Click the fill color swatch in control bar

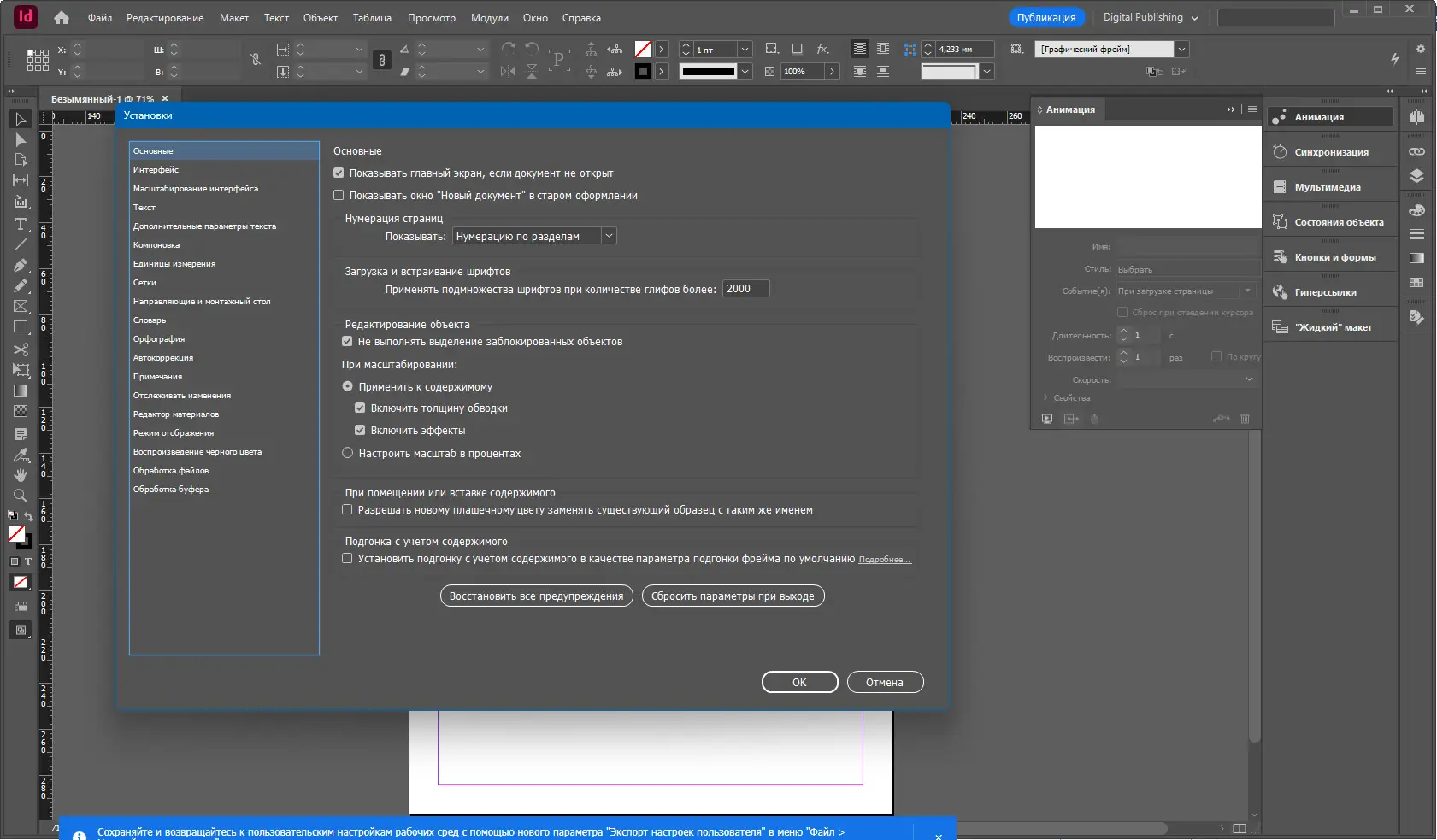point(643,49)
